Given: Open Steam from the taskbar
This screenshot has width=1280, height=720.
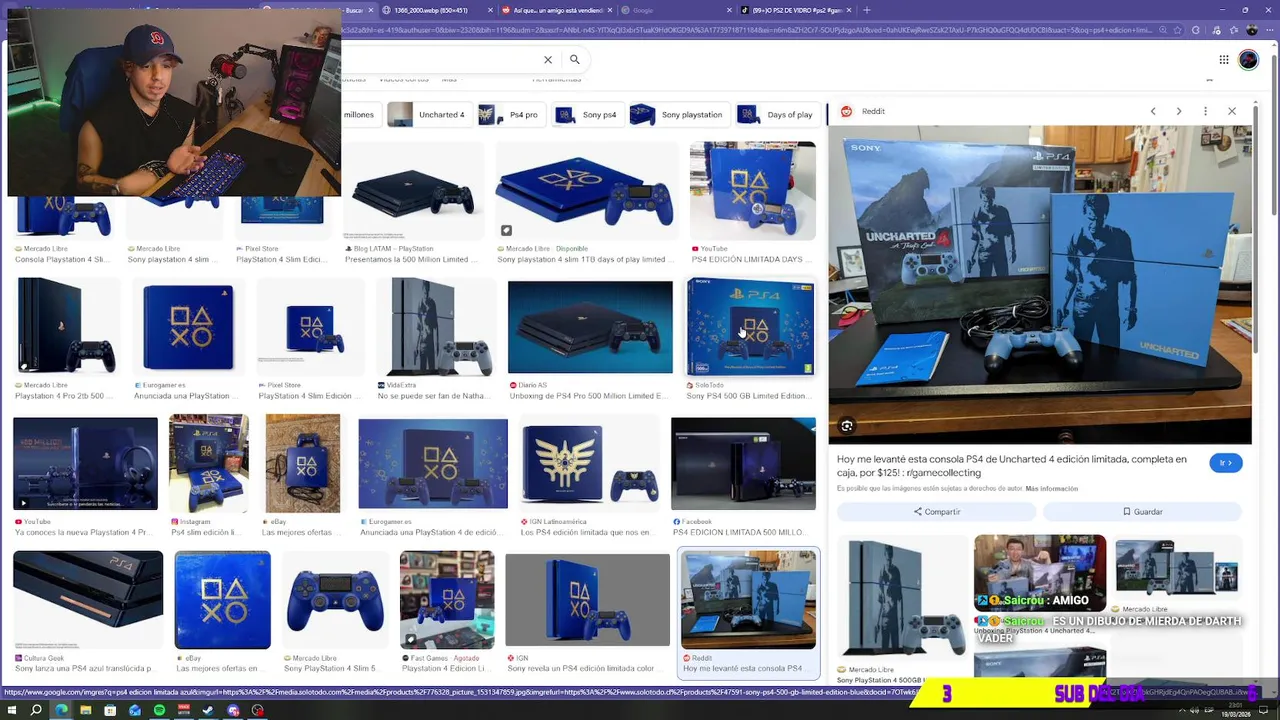Looking at the screenshot, I should (x=208, y=711).
